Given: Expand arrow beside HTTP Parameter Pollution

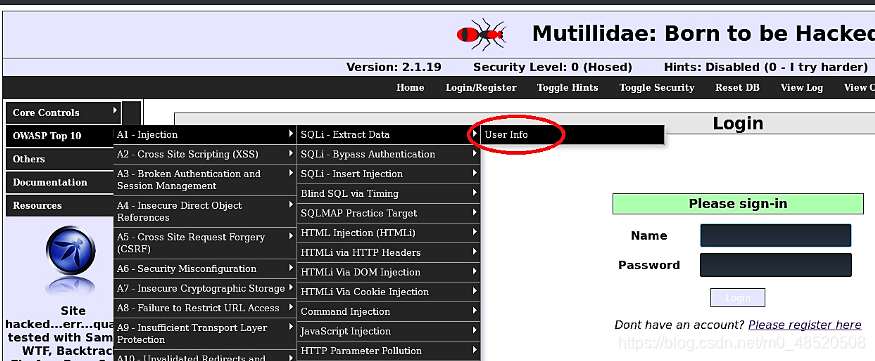Looking at the screenshot, I should coord(475,350).
